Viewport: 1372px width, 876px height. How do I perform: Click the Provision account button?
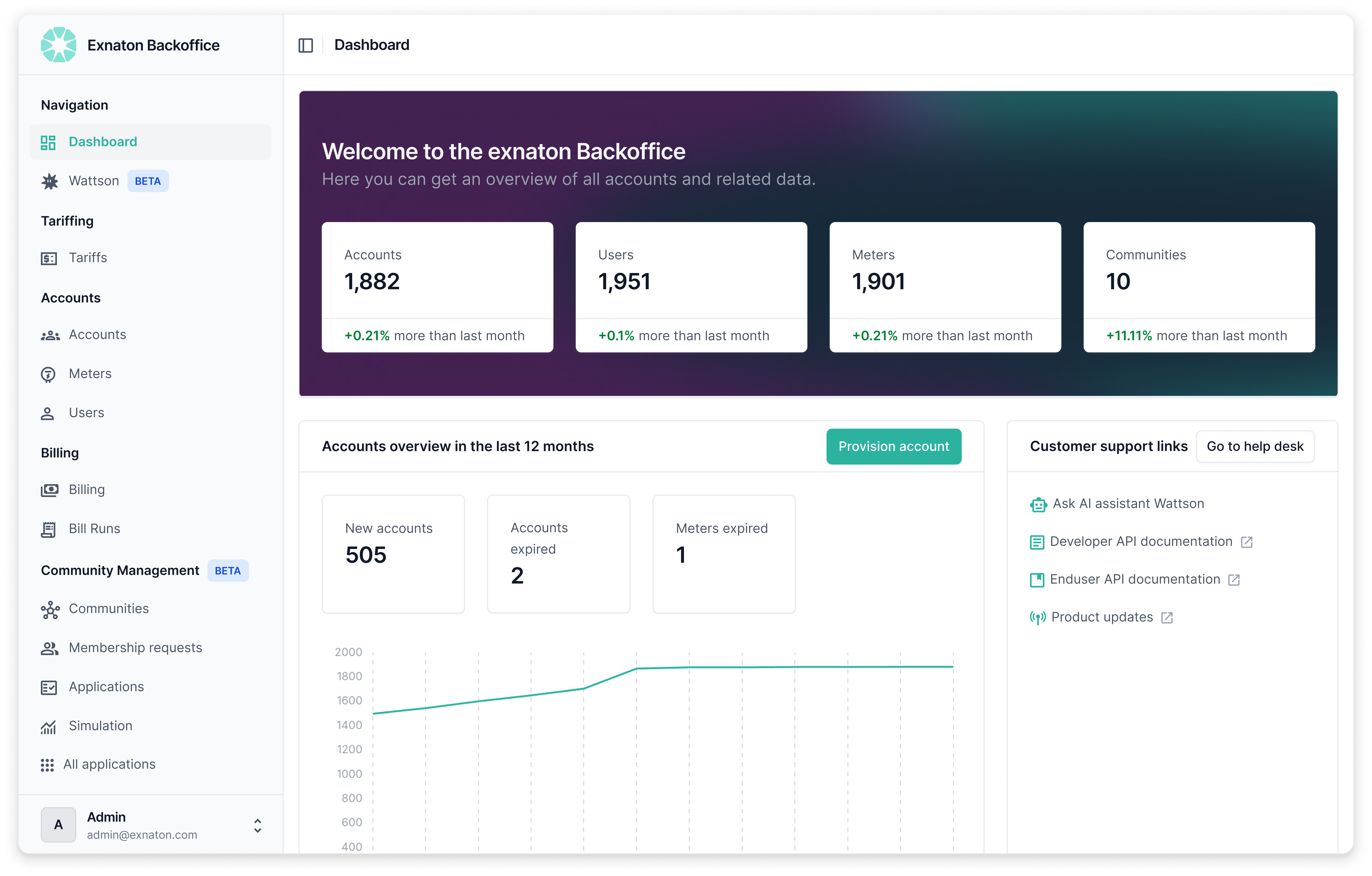893,447
